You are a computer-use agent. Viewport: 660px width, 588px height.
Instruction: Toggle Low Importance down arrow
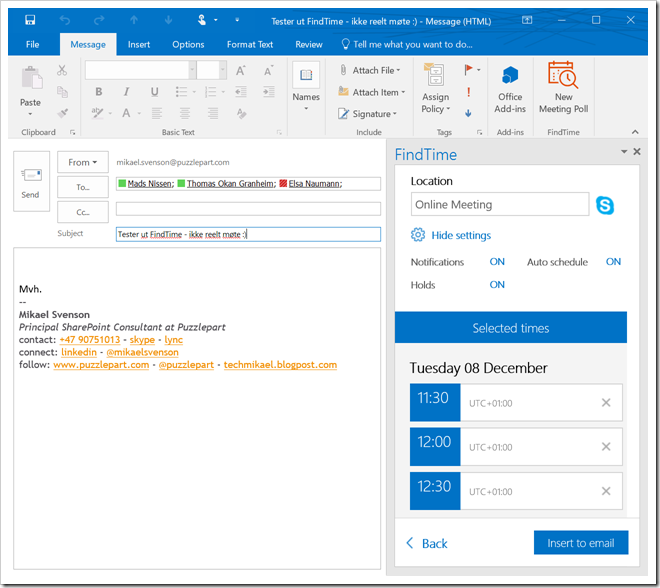pyautogui.click(x=468, y=113)
